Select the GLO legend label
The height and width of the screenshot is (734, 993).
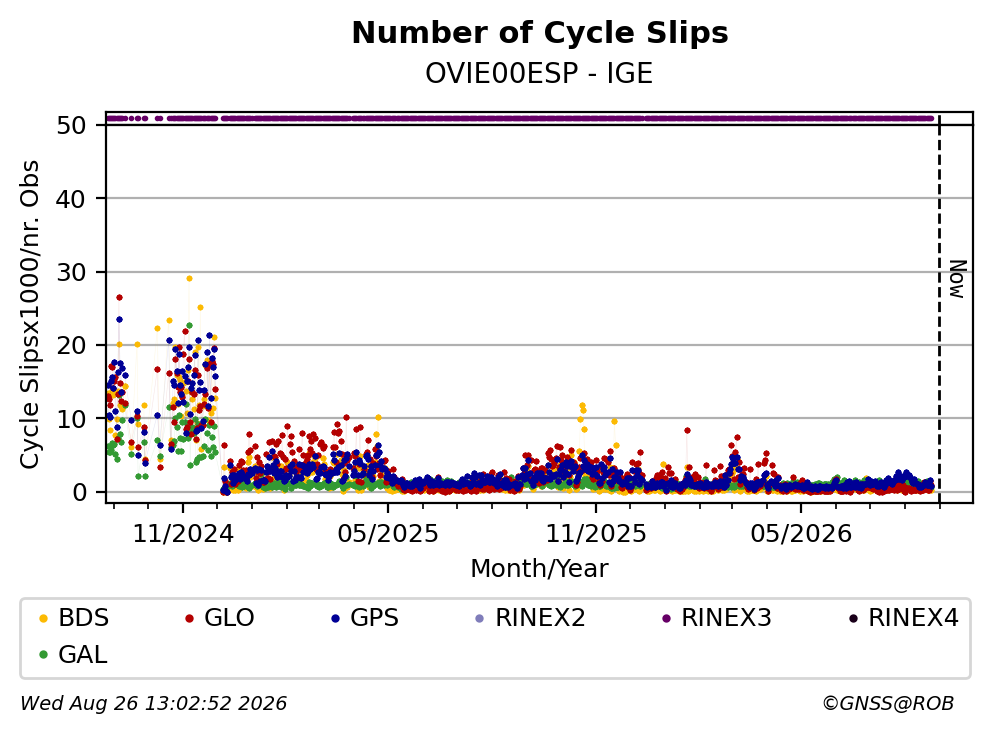(x=229, y=618)
